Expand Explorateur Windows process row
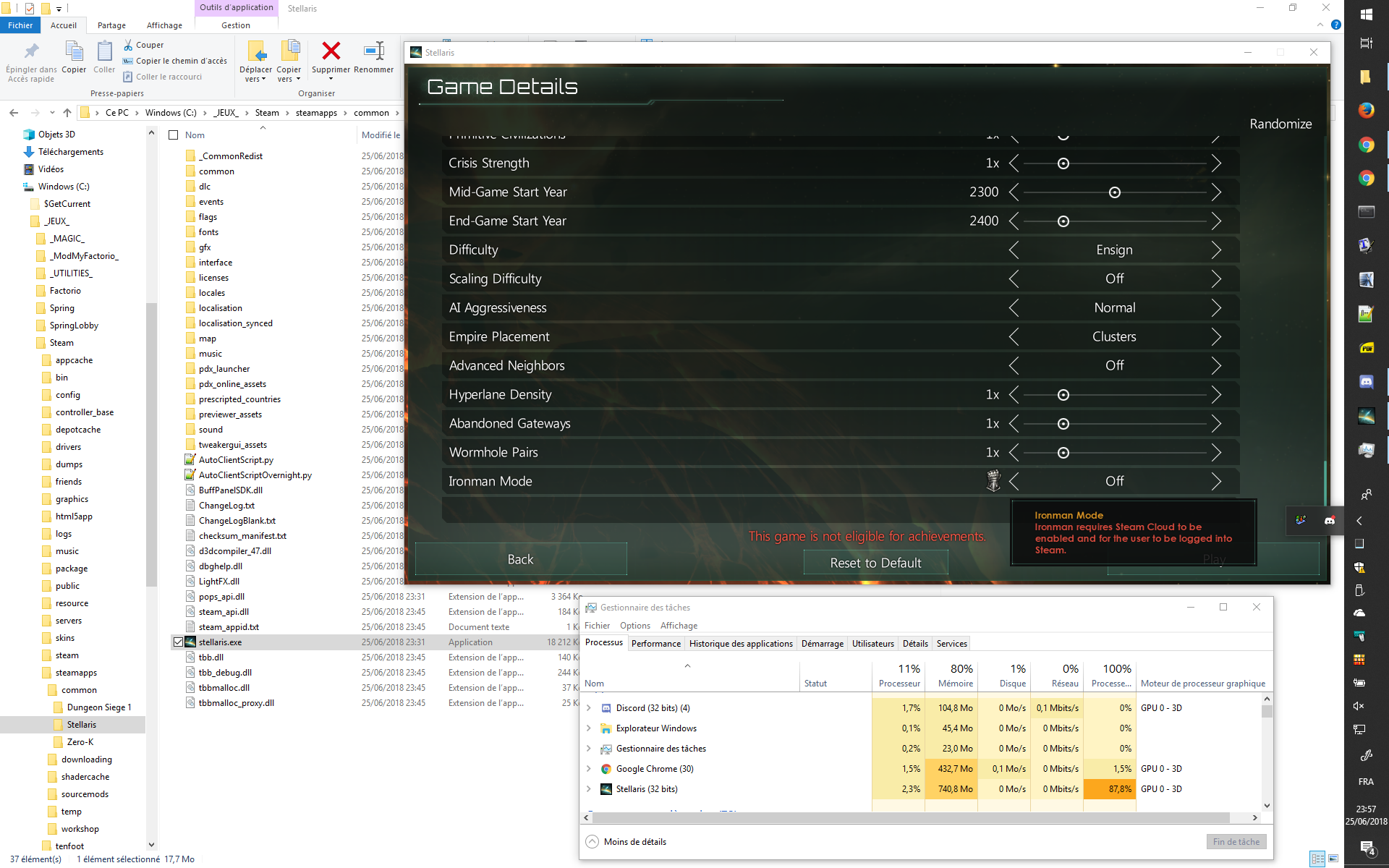 [589, 728]
